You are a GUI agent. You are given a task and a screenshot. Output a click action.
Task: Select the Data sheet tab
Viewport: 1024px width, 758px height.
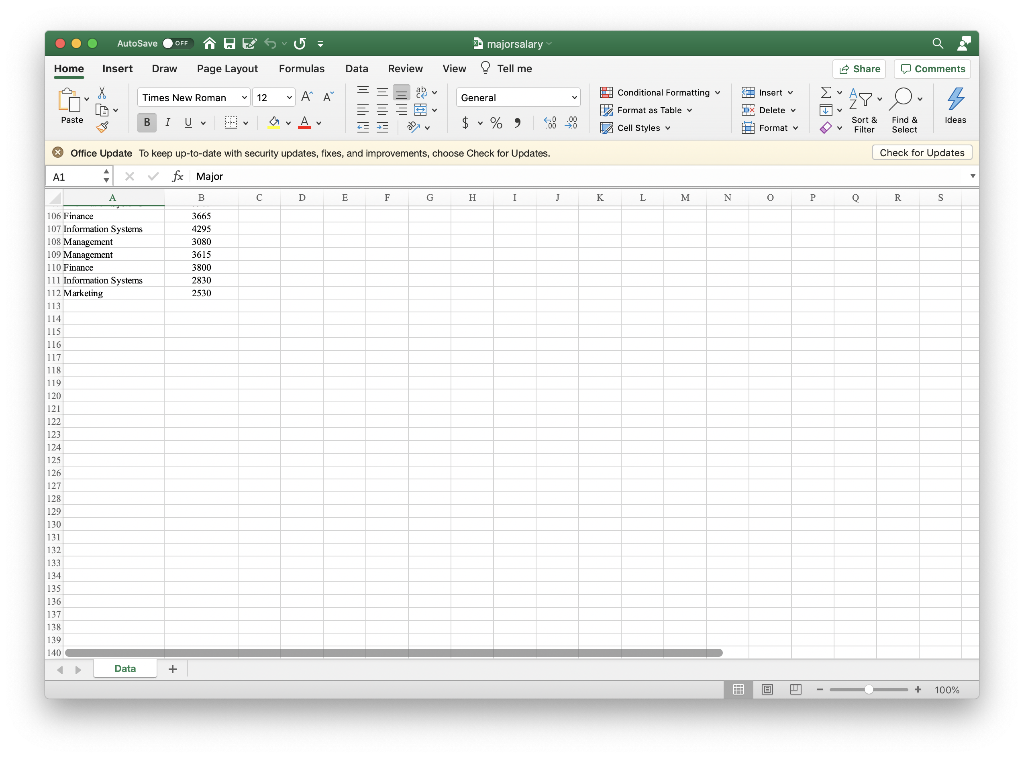pyautogui.click(x=125, y=669)
